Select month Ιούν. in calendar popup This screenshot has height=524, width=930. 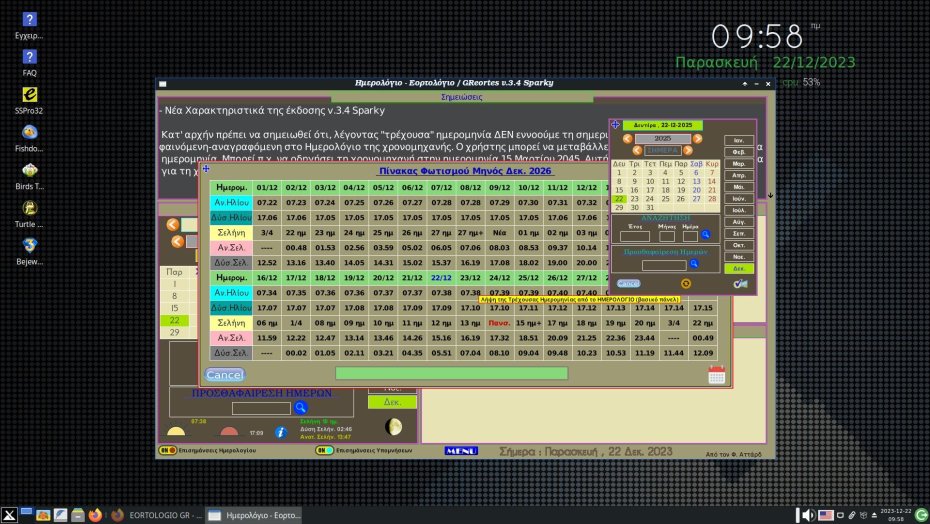pos(739,199)
